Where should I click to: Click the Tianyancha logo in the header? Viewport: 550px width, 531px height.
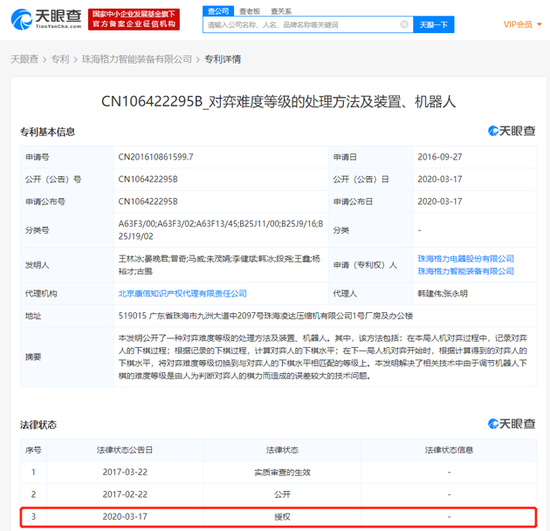(x=46, y=19)
